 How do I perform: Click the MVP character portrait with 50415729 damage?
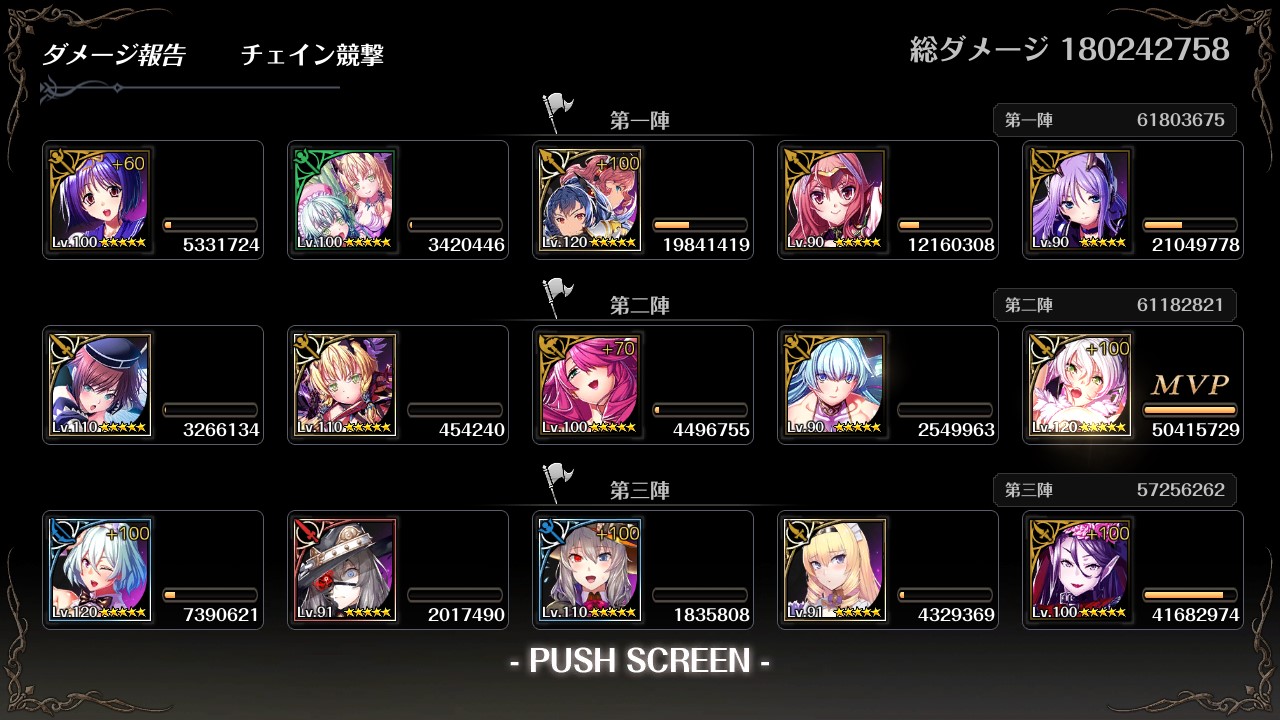click(1080, 385)
